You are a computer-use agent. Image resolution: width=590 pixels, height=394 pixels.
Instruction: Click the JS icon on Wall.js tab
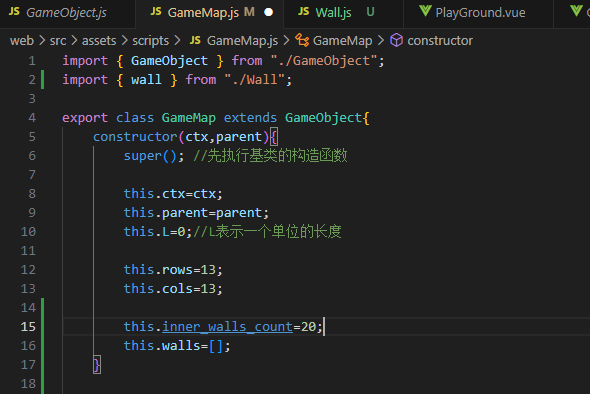coord(303,12)
